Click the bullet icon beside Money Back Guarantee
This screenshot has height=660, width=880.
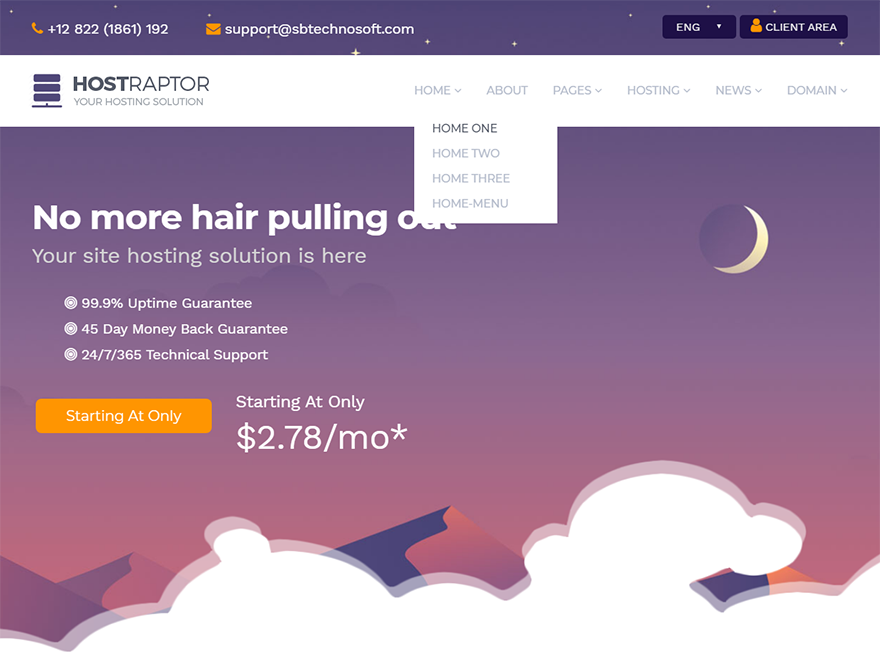point(71,328)
